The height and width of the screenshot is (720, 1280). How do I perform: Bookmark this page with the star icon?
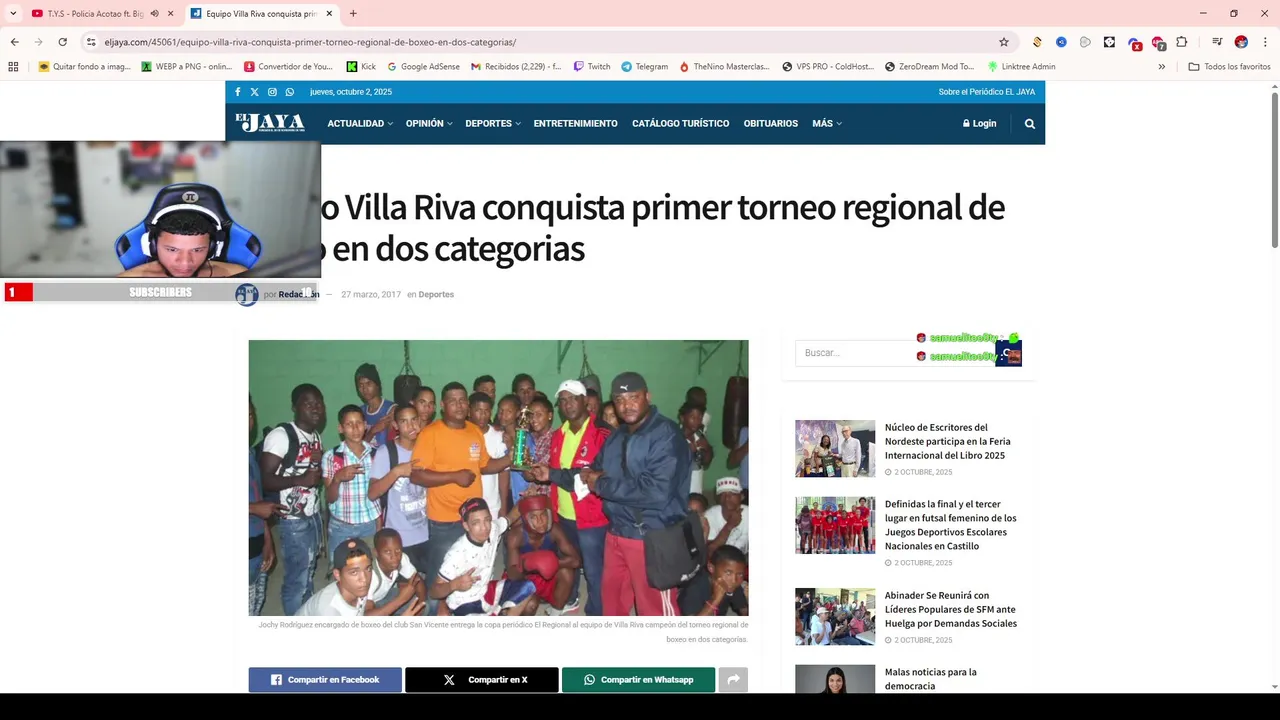pos(1004,42)
